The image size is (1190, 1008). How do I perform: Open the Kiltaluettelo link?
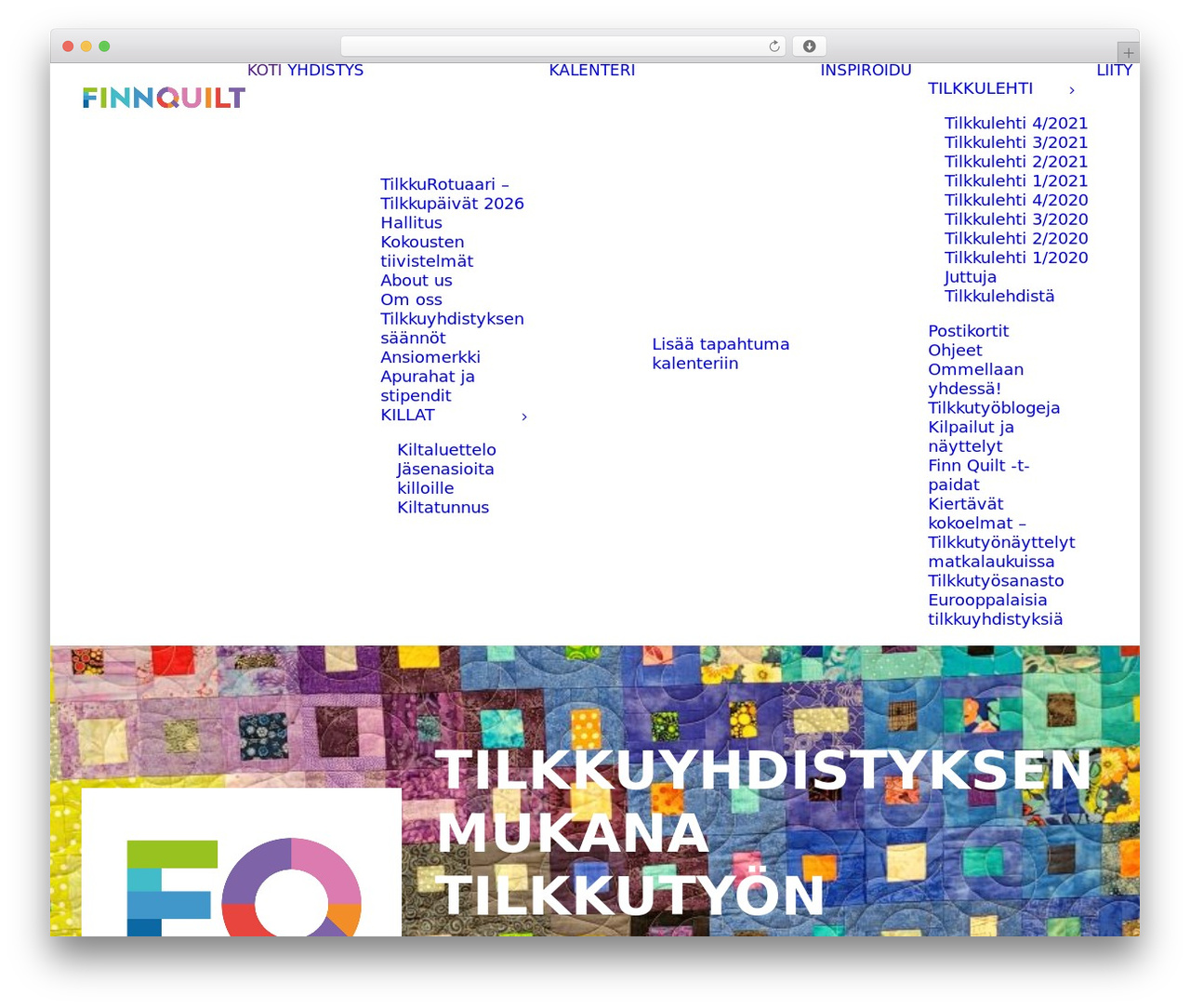tap(446, 449)
